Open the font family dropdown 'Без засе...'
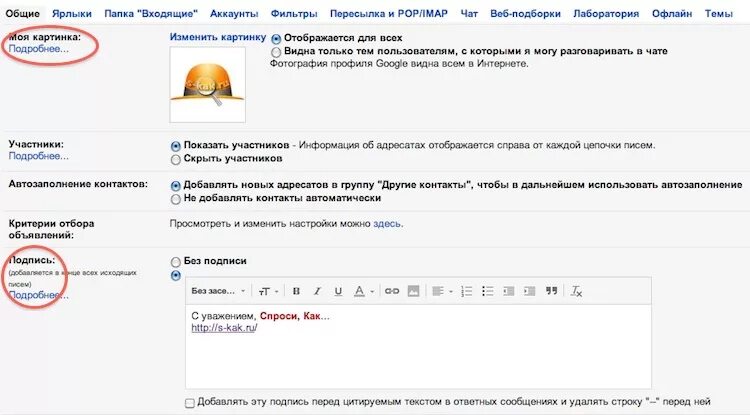This screenshot has height=415, width=750. pyautogui.click(x=218, y=291)
